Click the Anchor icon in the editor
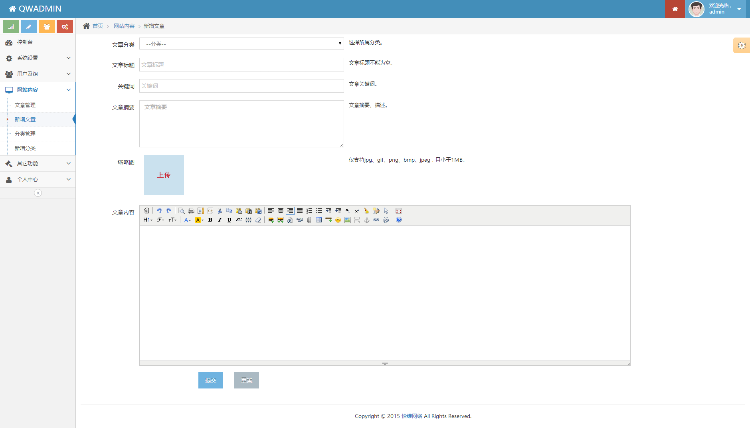Image resolution: width=750 pixels, height=428 pixels. (x=367, y=220)
